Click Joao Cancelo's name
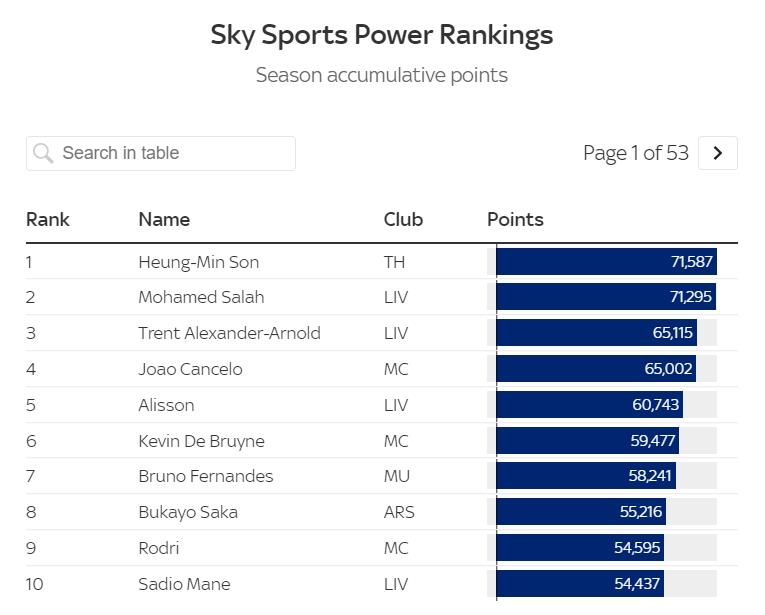765x615 pixels. tap(190, 369)
